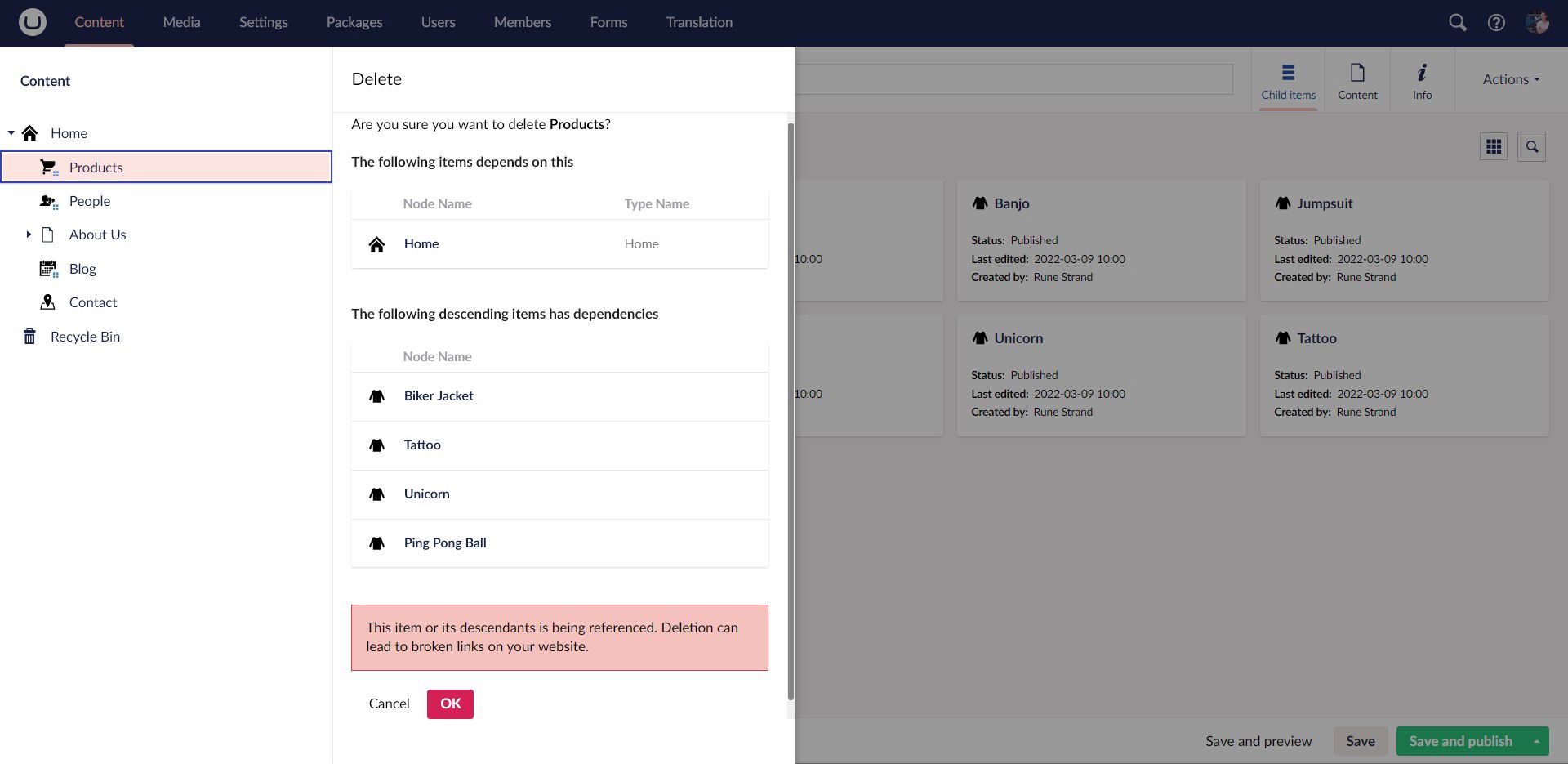Click Home node name in dependency table
The image size is (1568, 764).
[421, 243]
